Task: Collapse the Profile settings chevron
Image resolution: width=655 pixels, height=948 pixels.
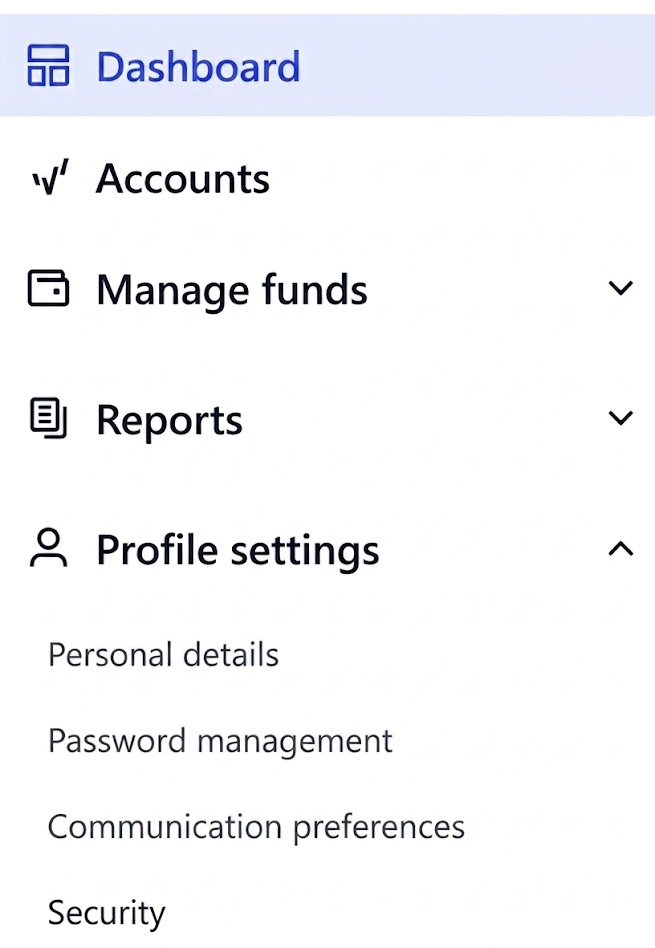Action: [621, 548]
